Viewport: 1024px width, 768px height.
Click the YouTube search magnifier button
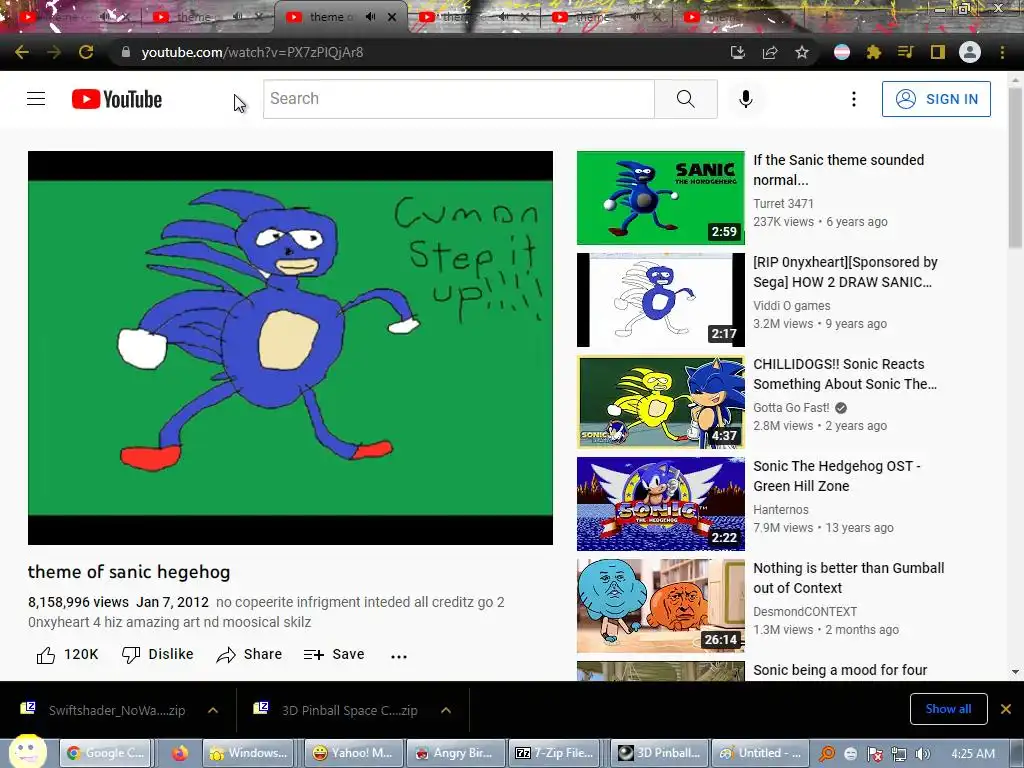(x=686, y=99)
